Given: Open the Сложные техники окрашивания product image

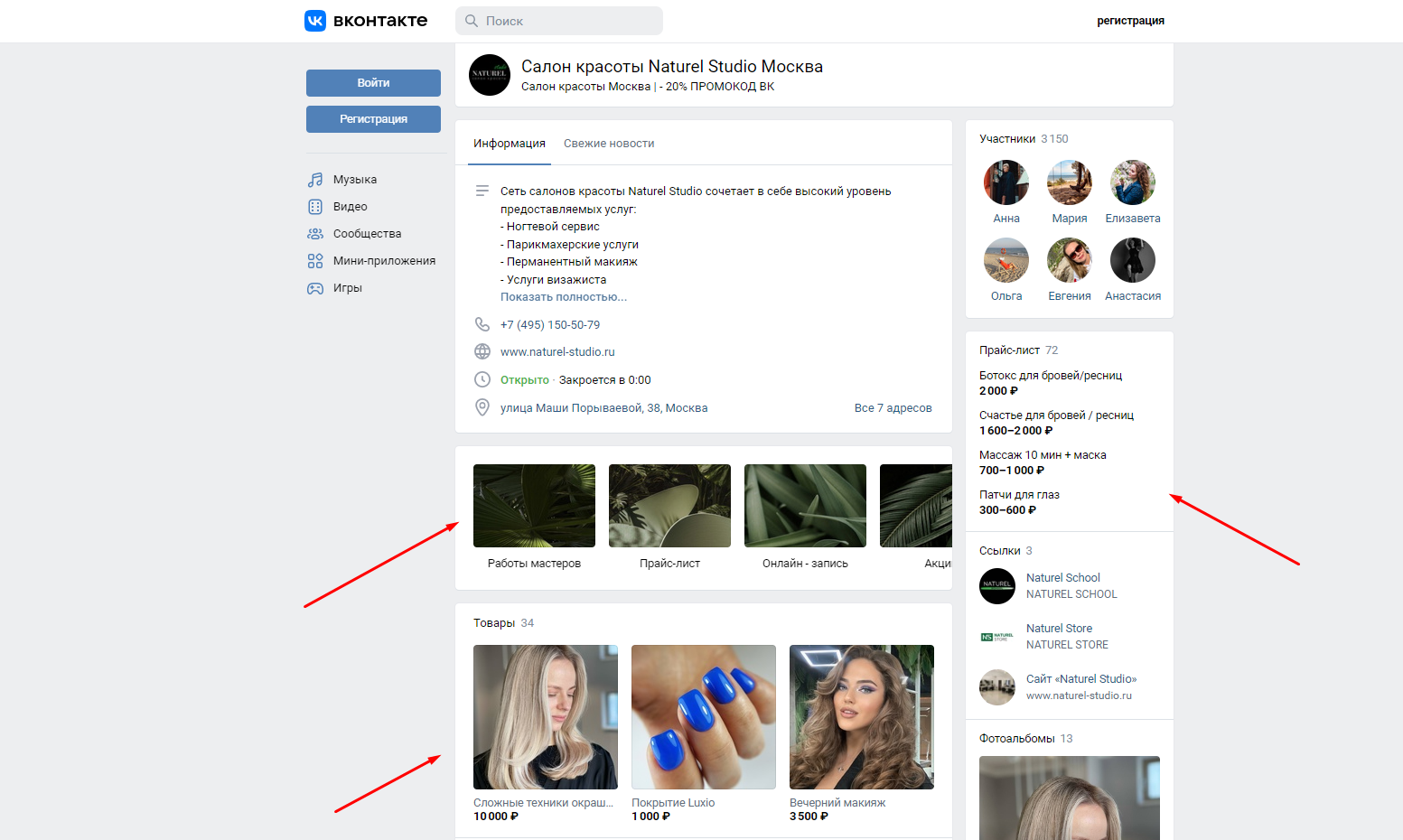Looking at the screenshot, I should [x=546, y=717].
